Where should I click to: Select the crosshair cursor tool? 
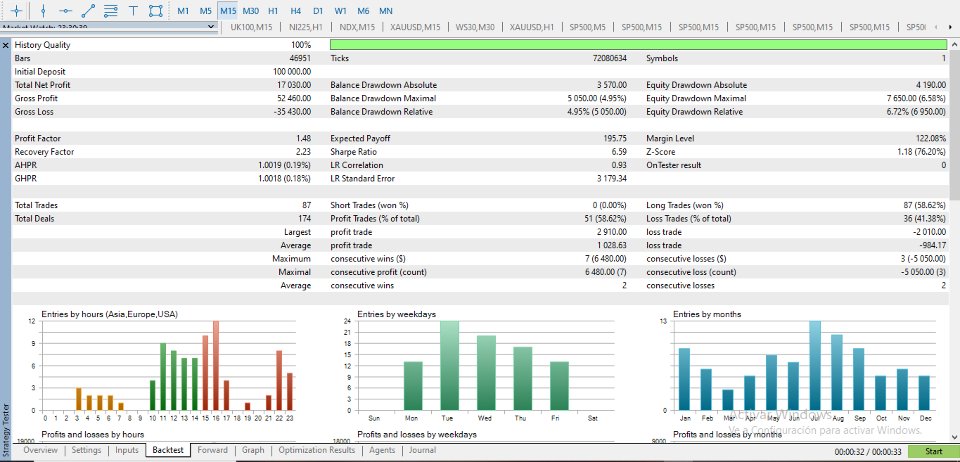click(x=17, y=10)
